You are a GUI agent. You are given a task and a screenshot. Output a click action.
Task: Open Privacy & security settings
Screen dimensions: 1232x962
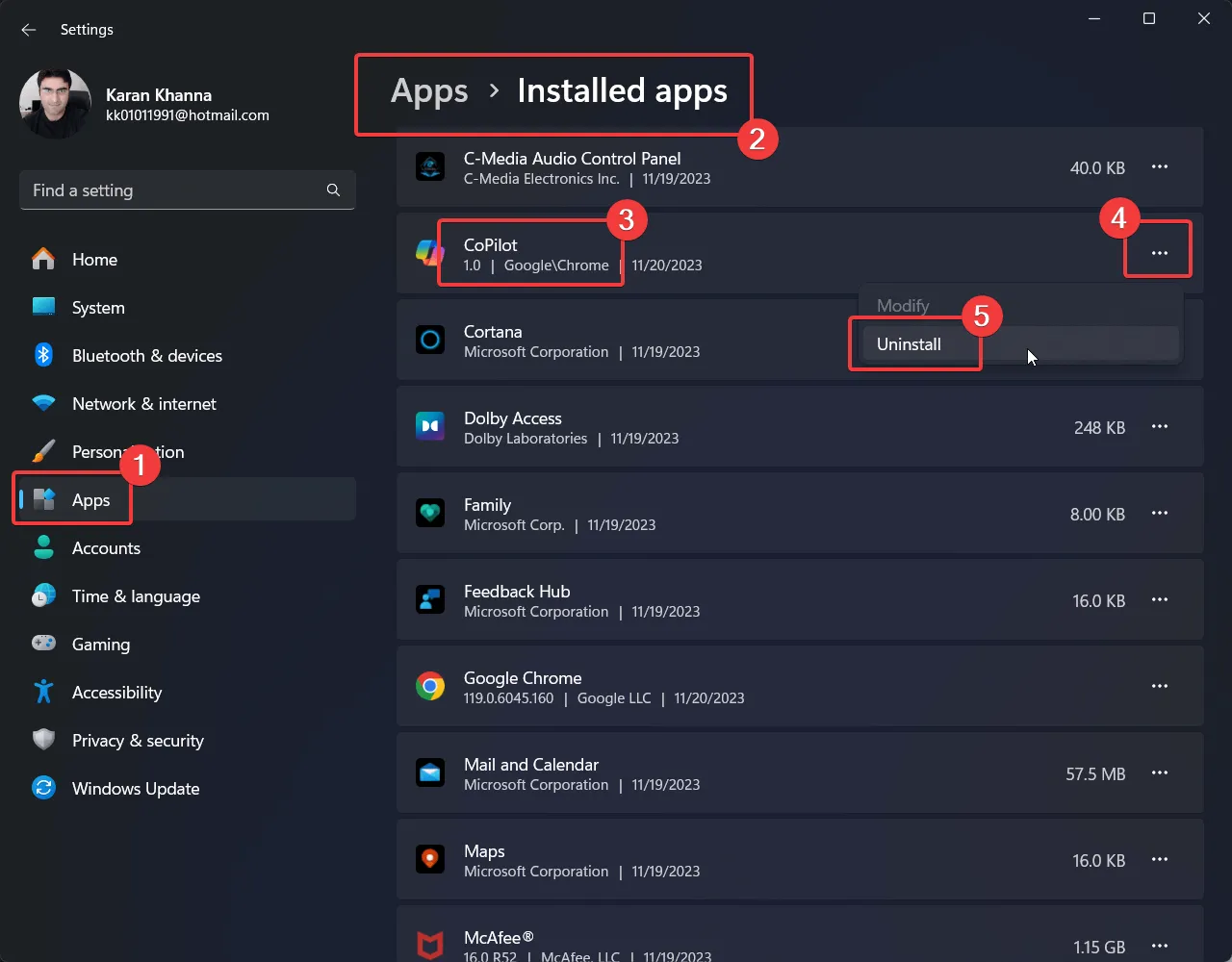point(188,741)
